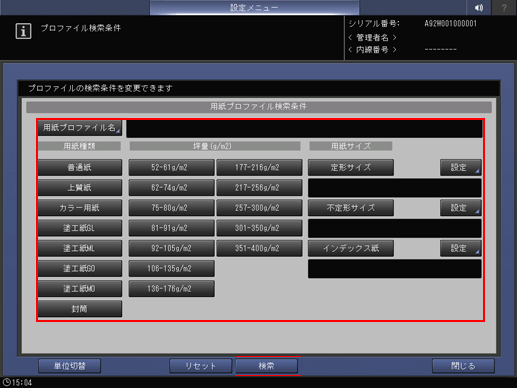Open the 用紙プロファイル名 entry button
Screen dimensions: 517x388
(x=80, y=128)
